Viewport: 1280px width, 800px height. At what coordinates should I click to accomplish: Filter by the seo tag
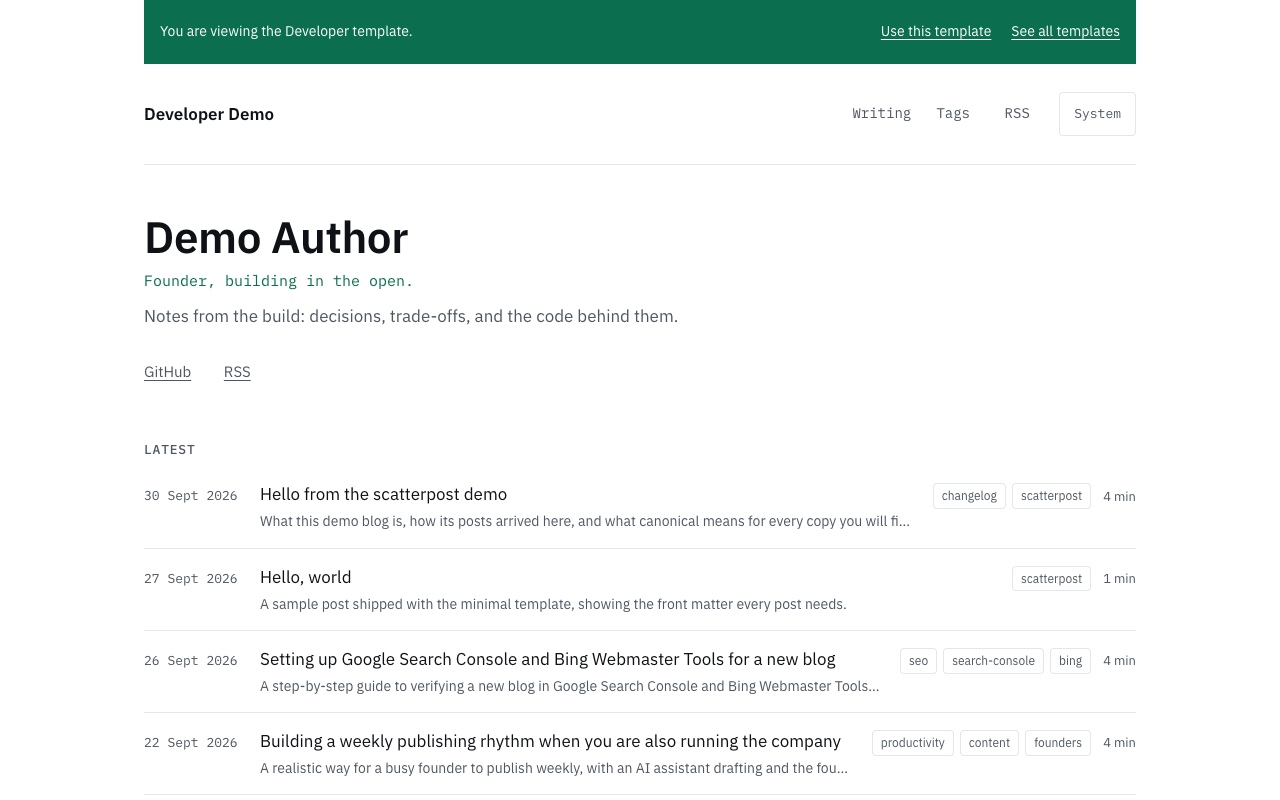(x=918, y=661)
